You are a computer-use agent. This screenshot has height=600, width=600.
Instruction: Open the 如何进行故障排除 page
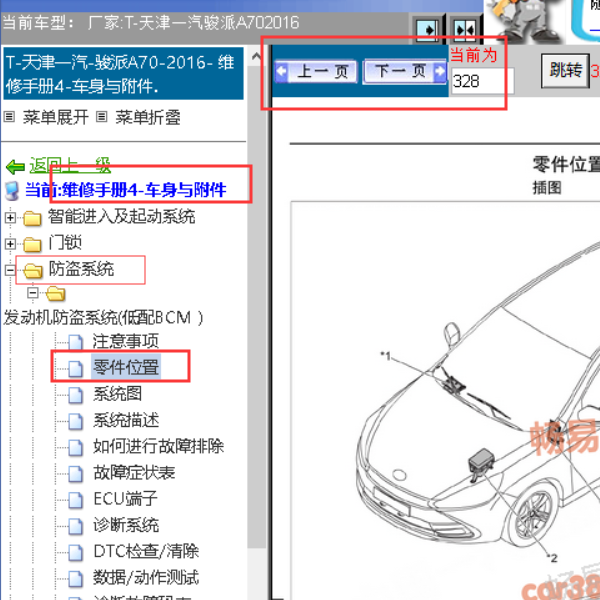159,447
